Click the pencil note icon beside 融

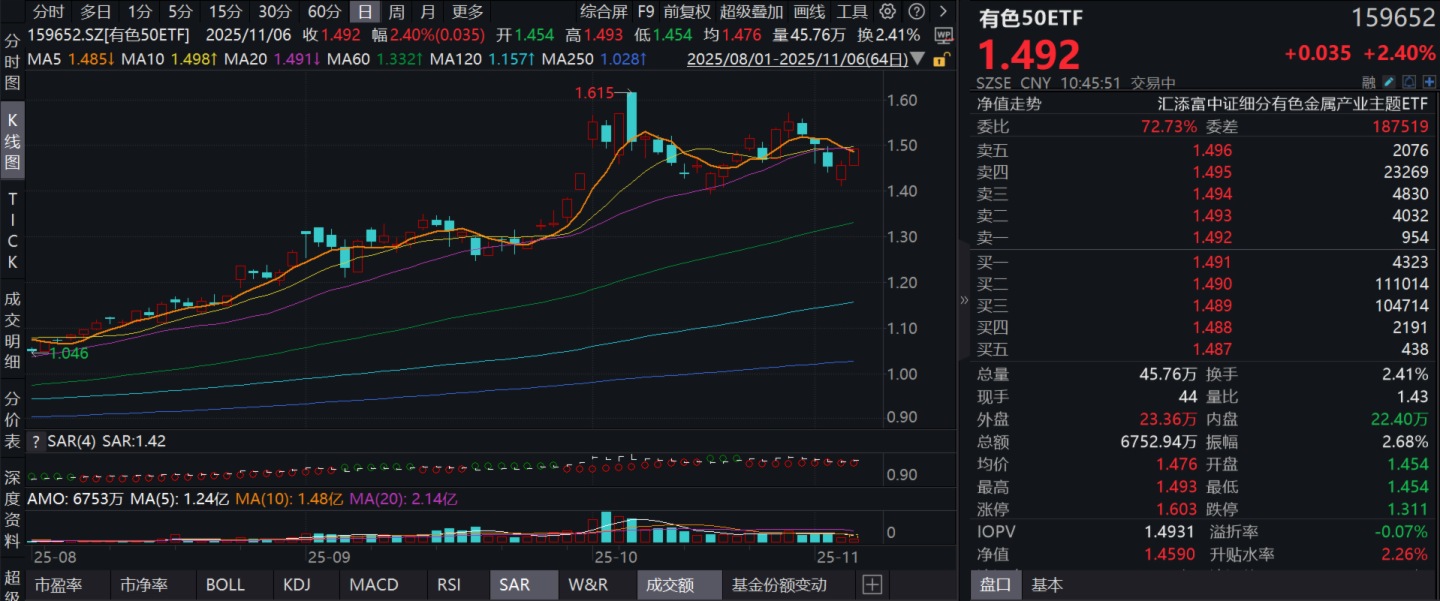pyautogui.click(x=1388, y=82)
